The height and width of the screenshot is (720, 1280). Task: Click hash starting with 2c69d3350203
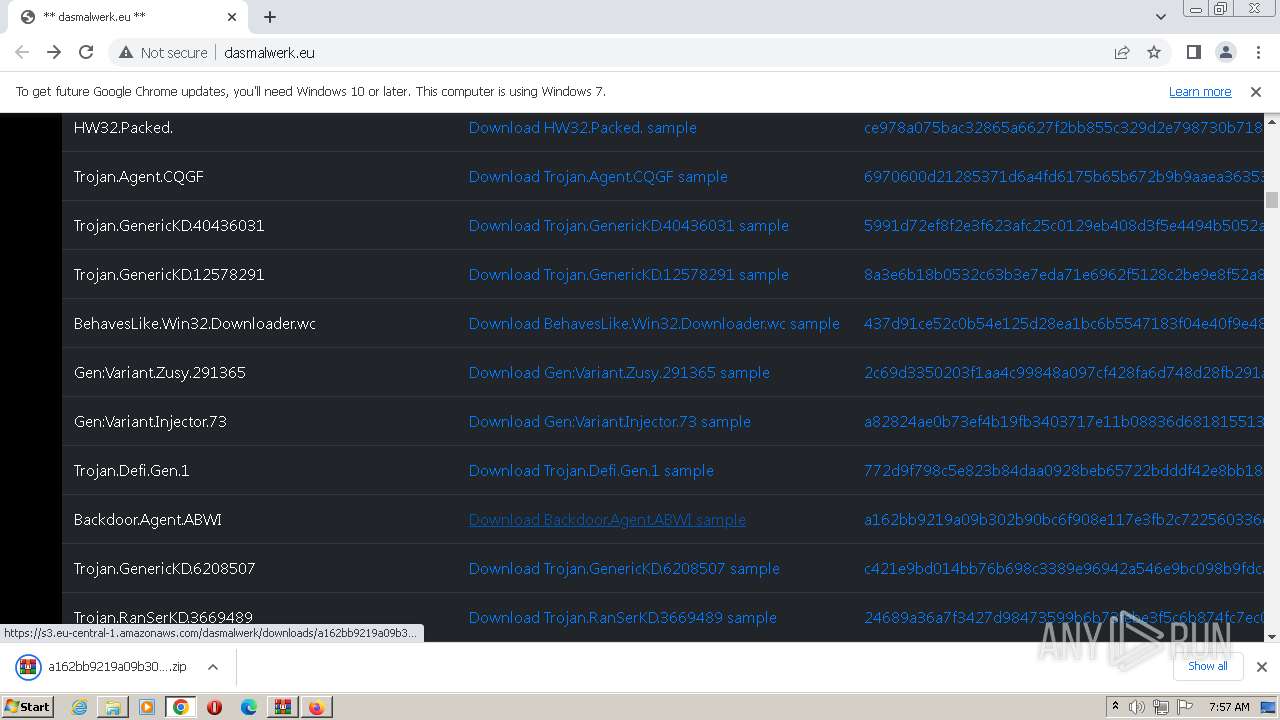click(1064, 372)
